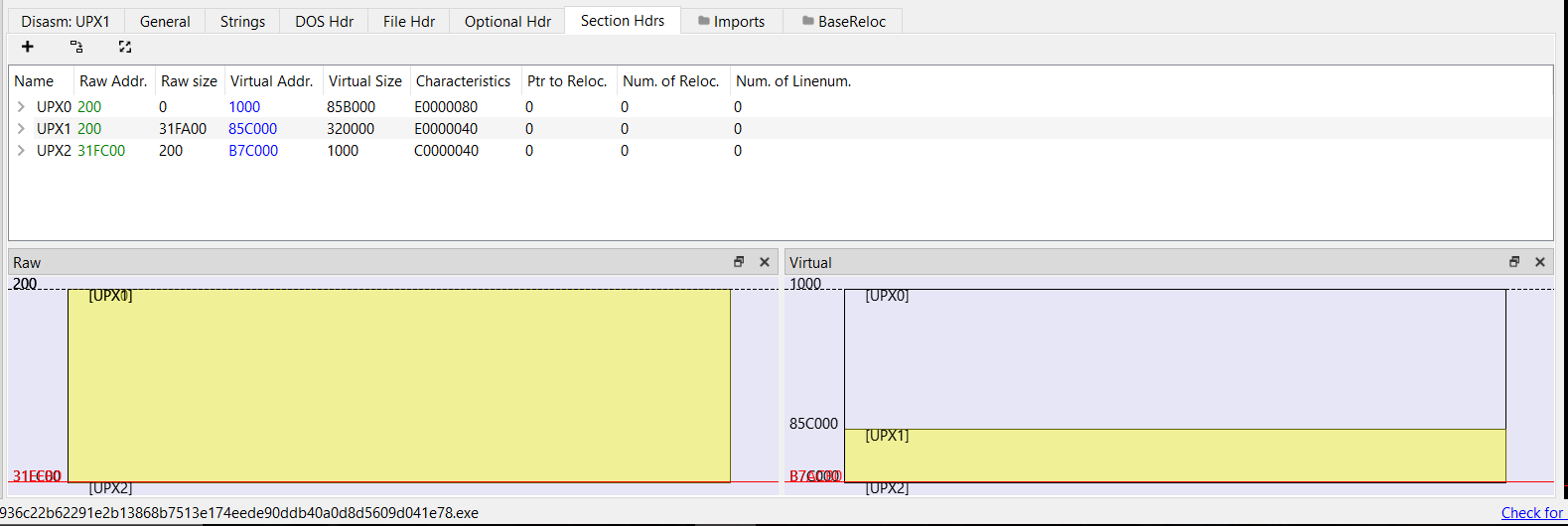Float the Virtual diagram panel

coord(1514,262)
